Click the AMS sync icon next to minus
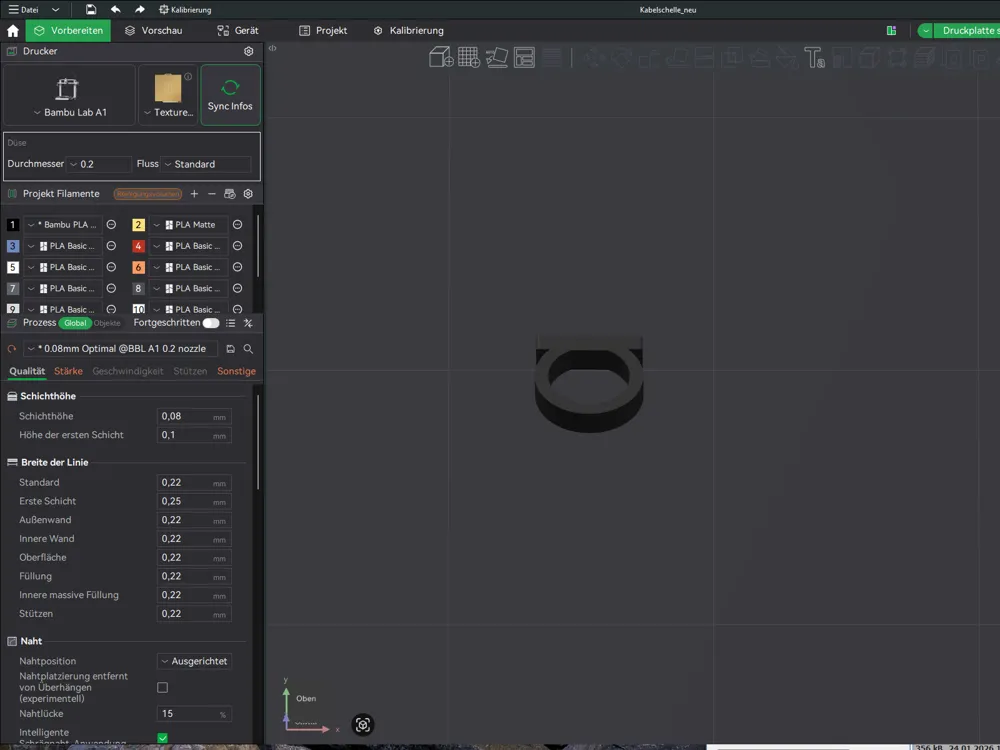The width and height of the screenshot is (1000, 750). (x=230, y=194)
